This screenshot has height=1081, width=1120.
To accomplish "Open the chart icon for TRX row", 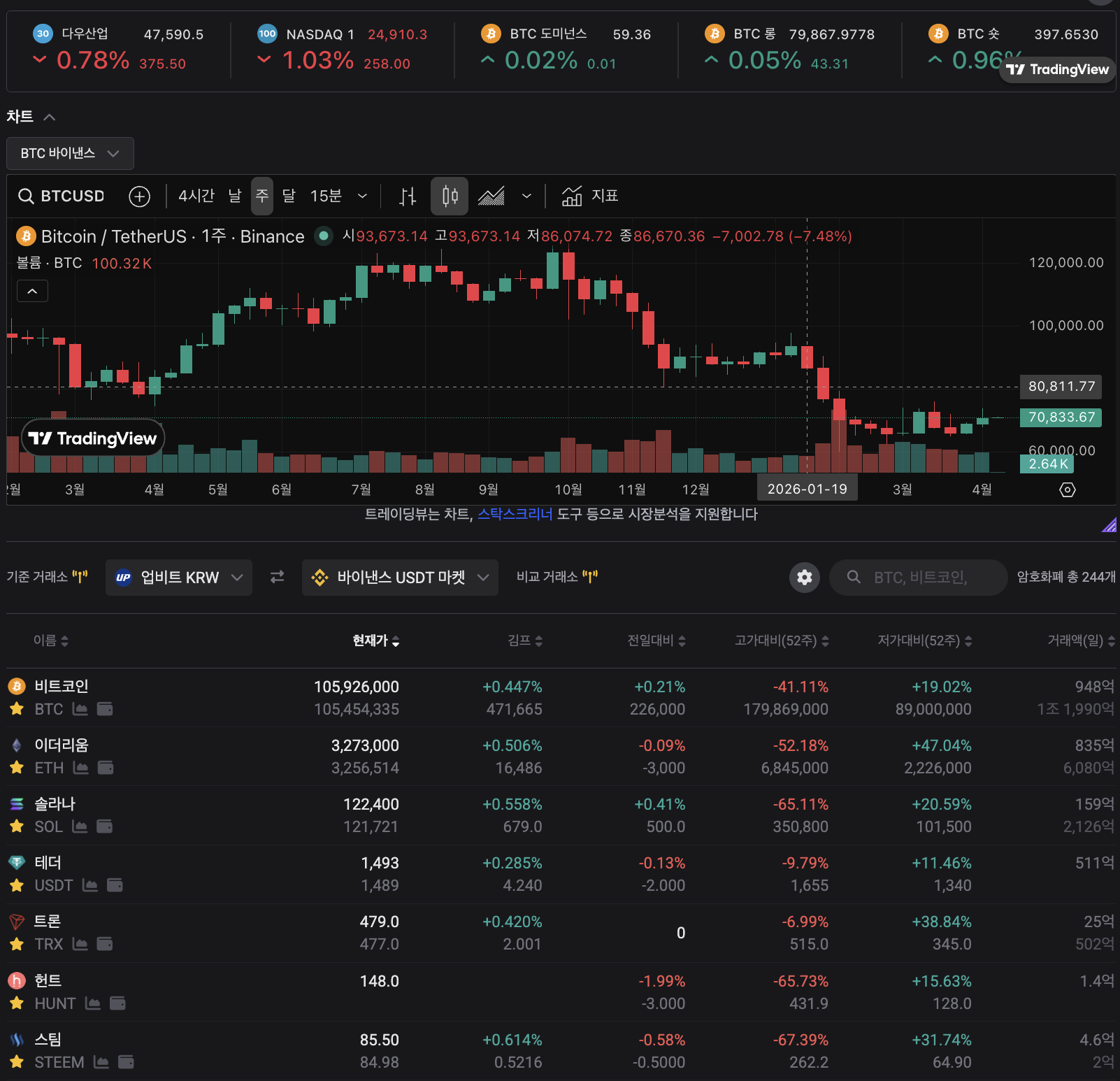I will [x=80, y=944].
